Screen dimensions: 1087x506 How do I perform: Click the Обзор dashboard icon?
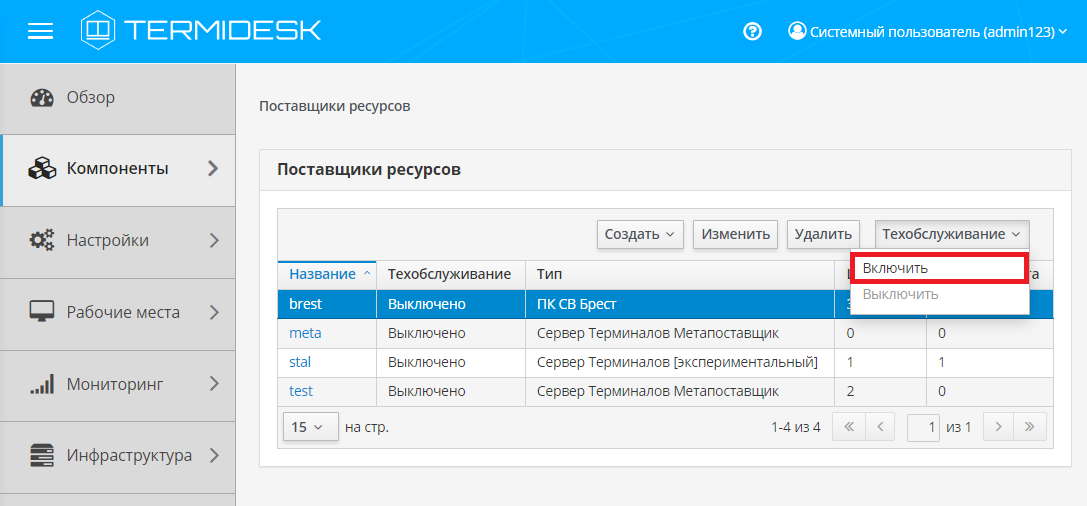pyautogui.click(x=42, y=98)
